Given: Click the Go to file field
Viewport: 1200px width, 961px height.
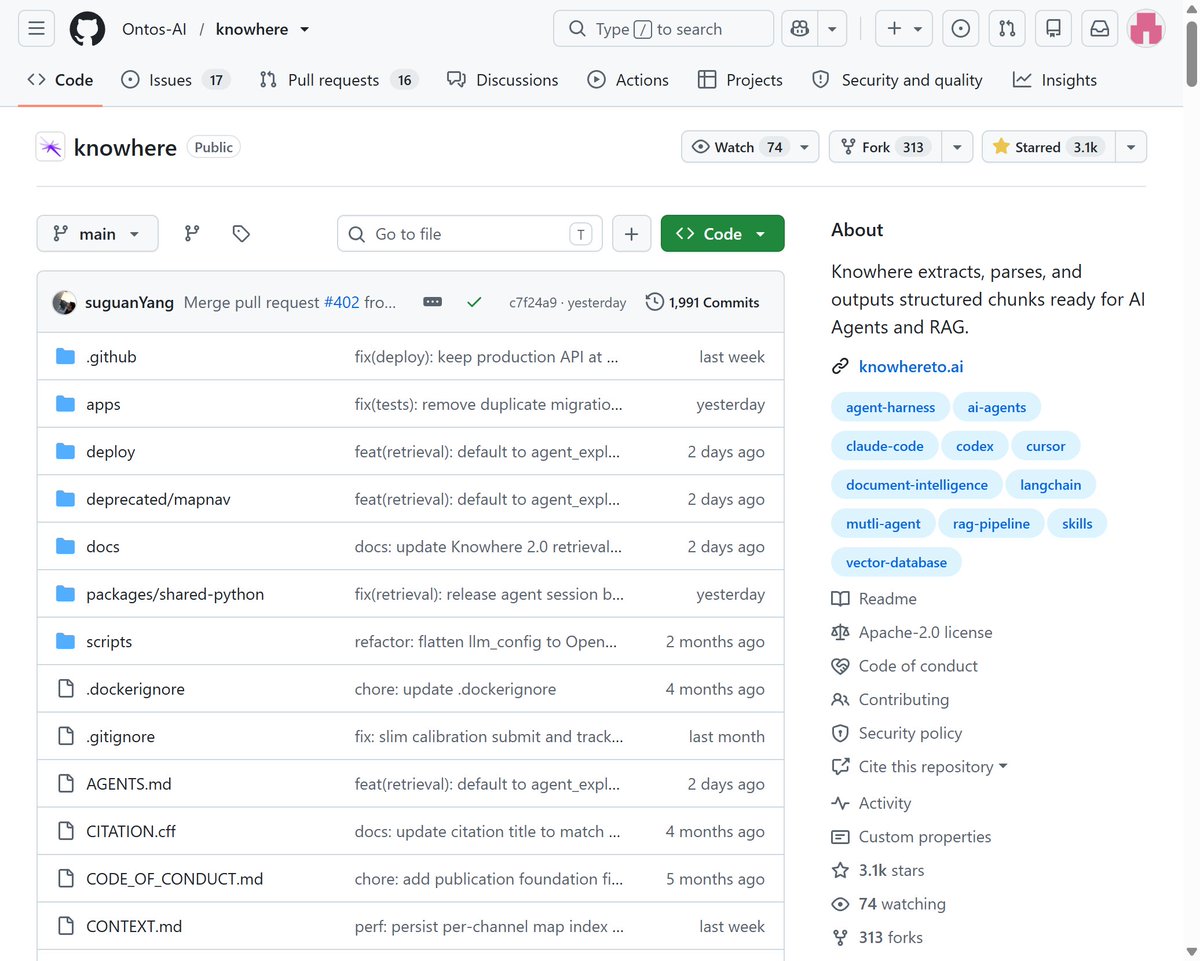Looking at the screenshot, I should tap(470, 234).
